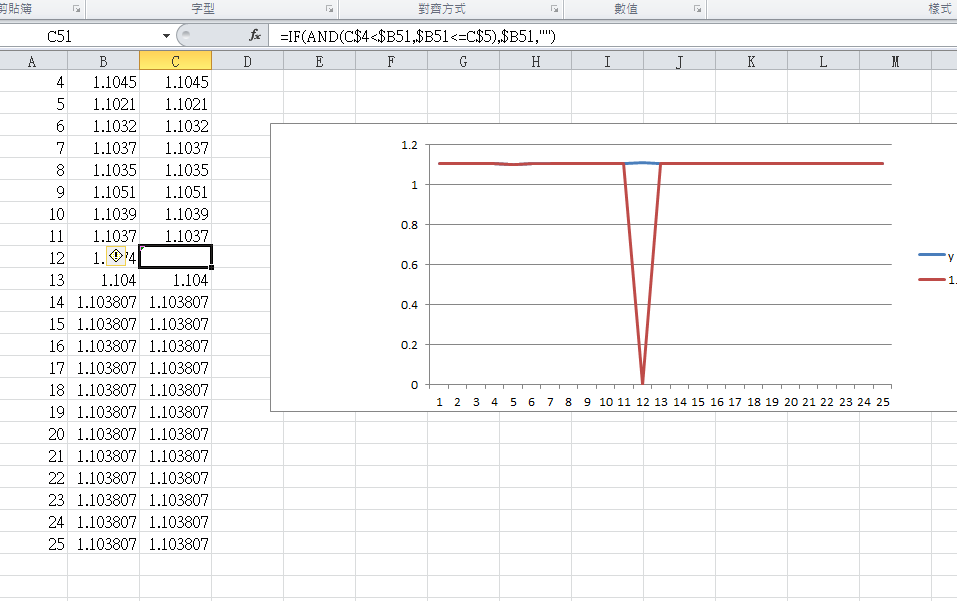Viewport: 957px width, 601px height.
Task: Select cell with 1.1051 in column B
Action: 103,192
